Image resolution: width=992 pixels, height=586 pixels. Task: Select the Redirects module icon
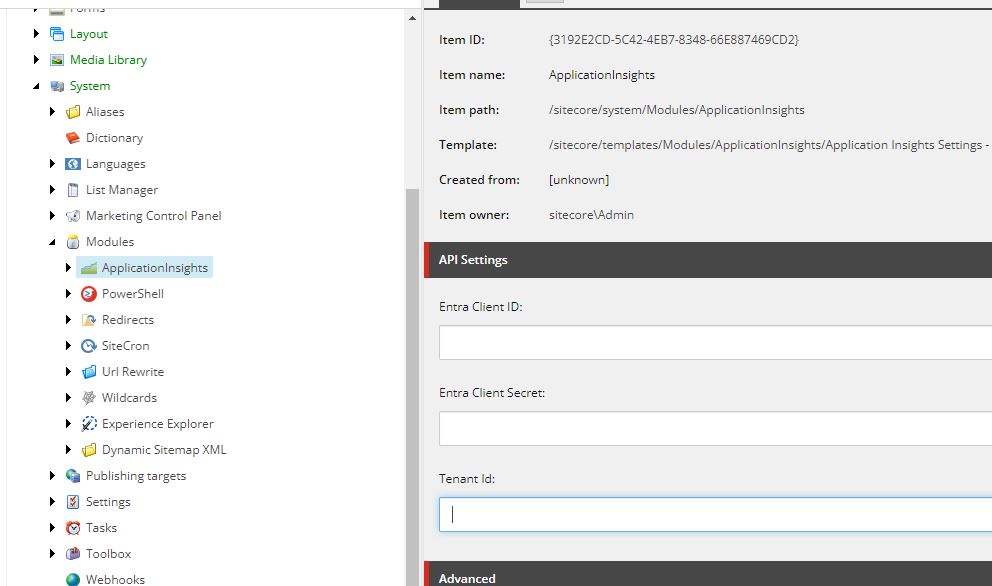coord(89,320)
